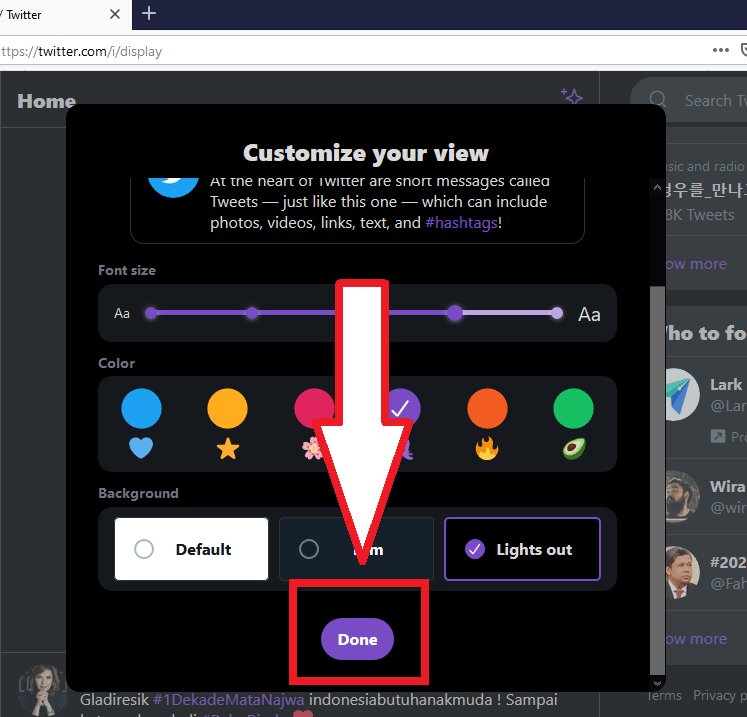Click the current font size slider handle
The image size is (747, 717).
click(455, 313)
